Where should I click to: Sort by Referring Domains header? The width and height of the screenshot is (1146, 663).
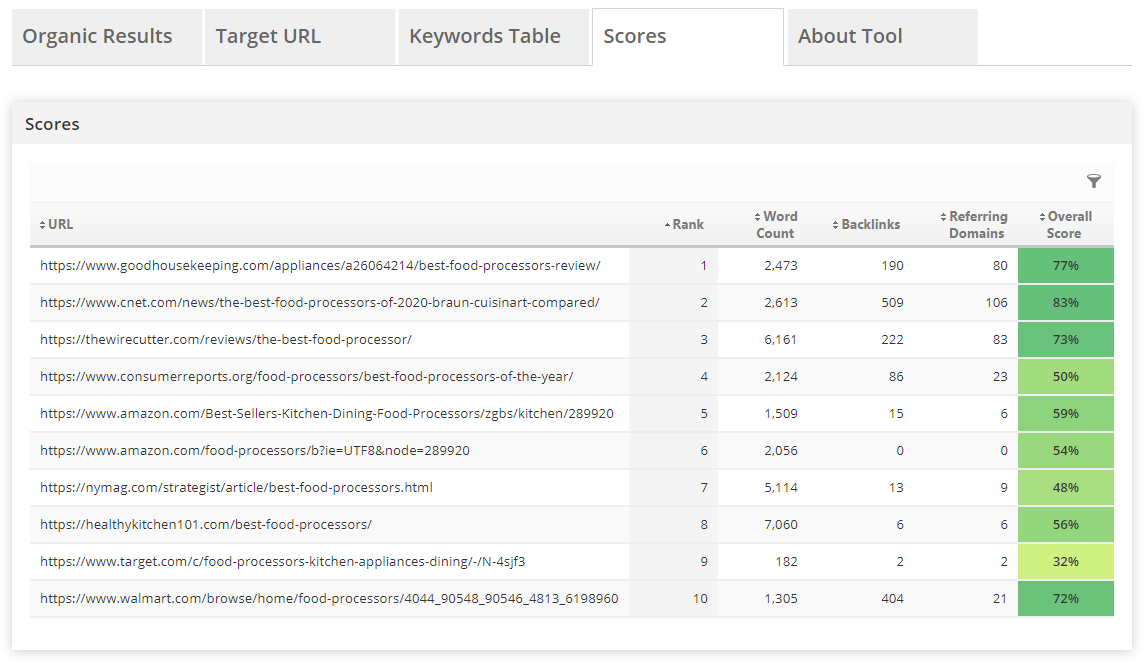(x=976, y=225)
